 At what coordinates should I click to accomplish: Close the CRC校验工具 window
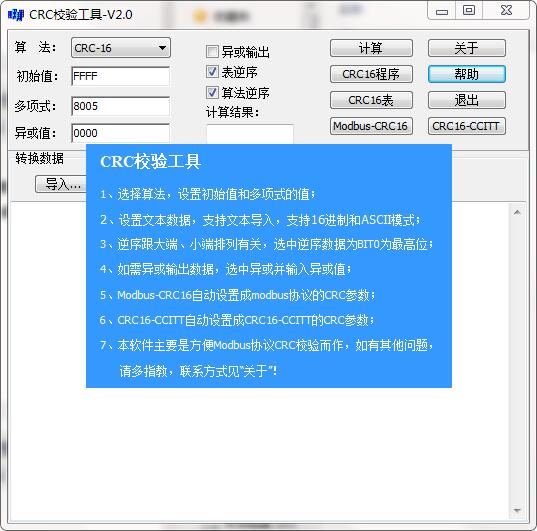pos(506,11)
